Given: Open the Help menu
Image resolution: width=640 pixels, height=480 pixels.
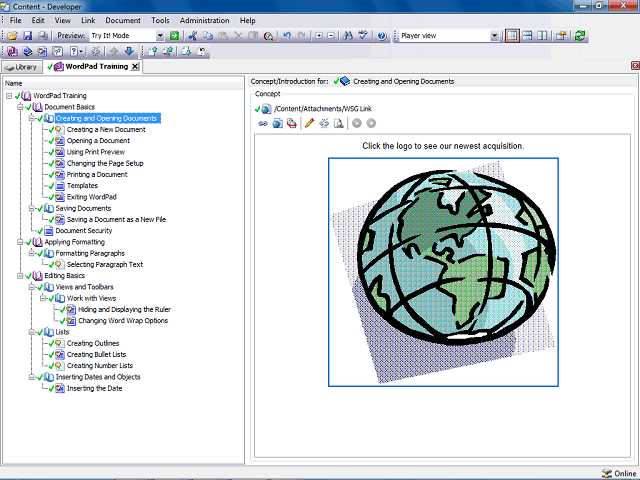Looking at the screenshot, I should [247, 20].
